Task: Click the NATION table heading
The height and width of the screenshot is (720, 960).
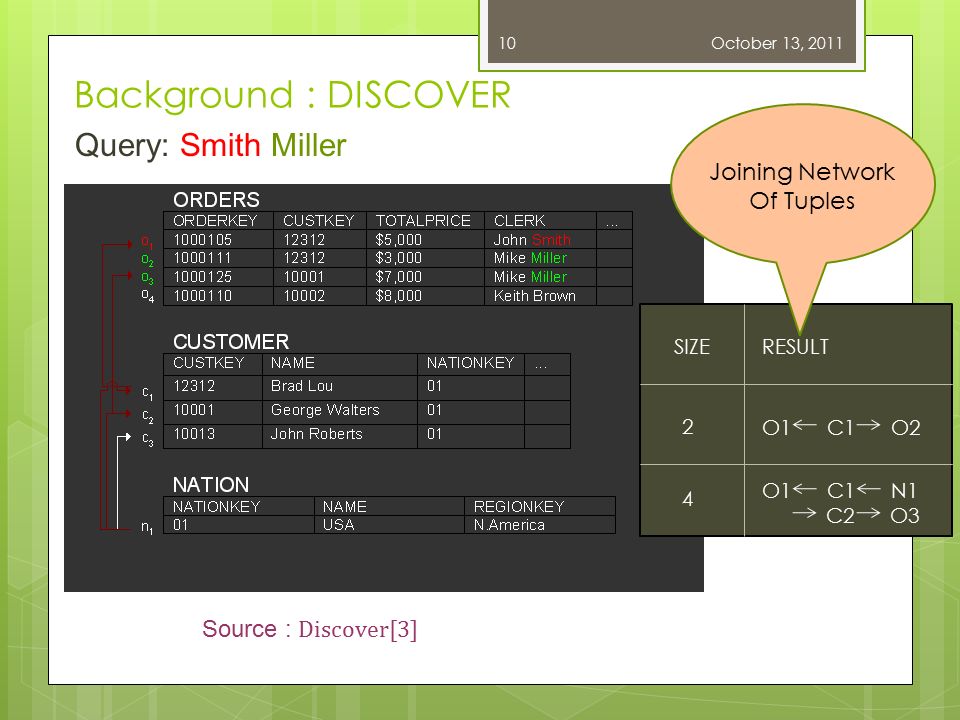Action: (x=211, y=485)
